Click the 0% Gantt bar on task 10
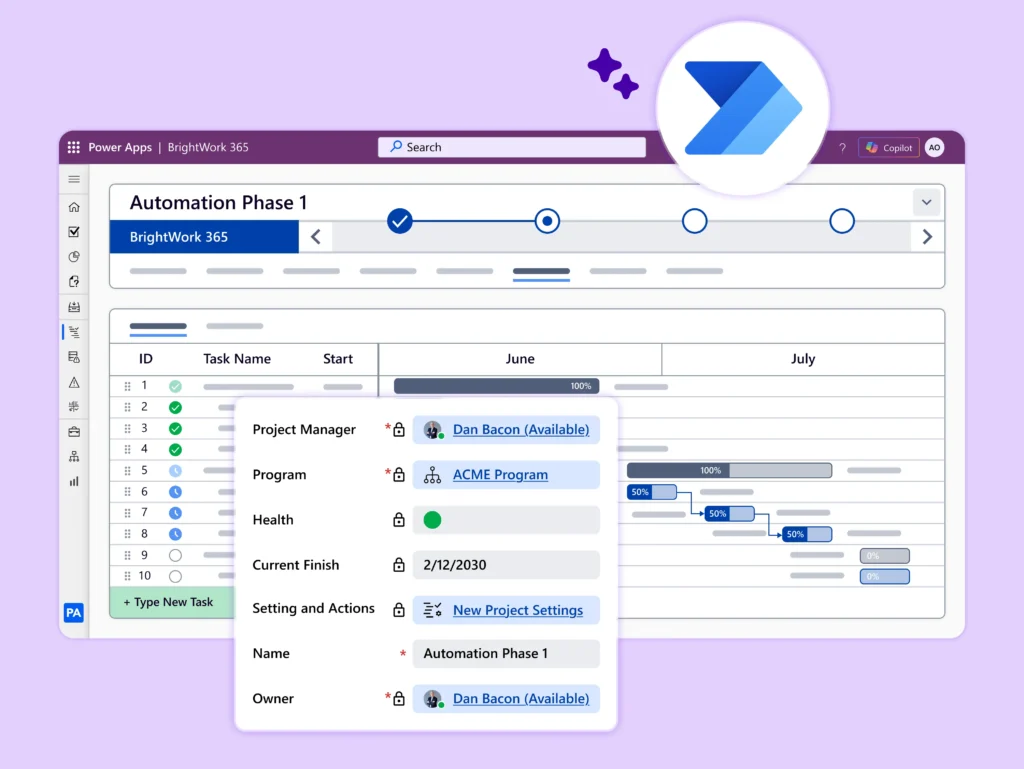This screenshot has height=769, width=1024. point(884,576)
